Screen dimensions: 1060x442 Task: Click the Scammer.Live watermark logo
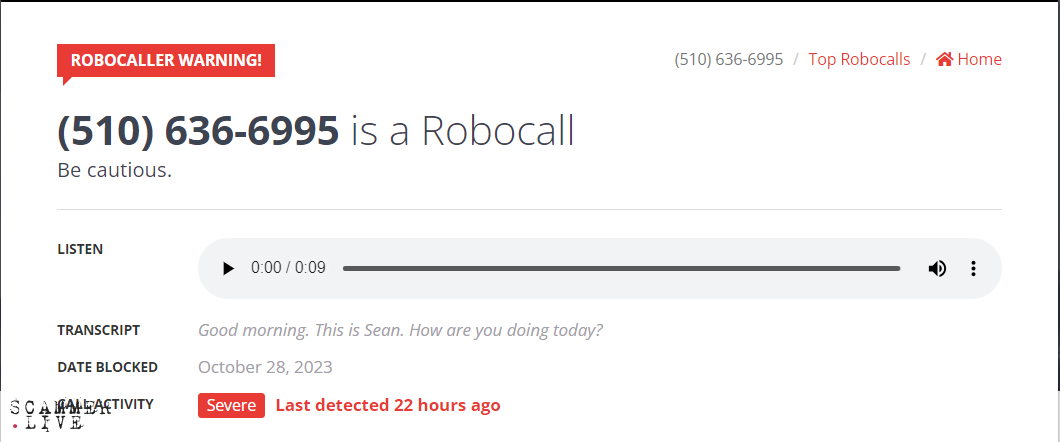pyautogui.click(x=59, y=414)
